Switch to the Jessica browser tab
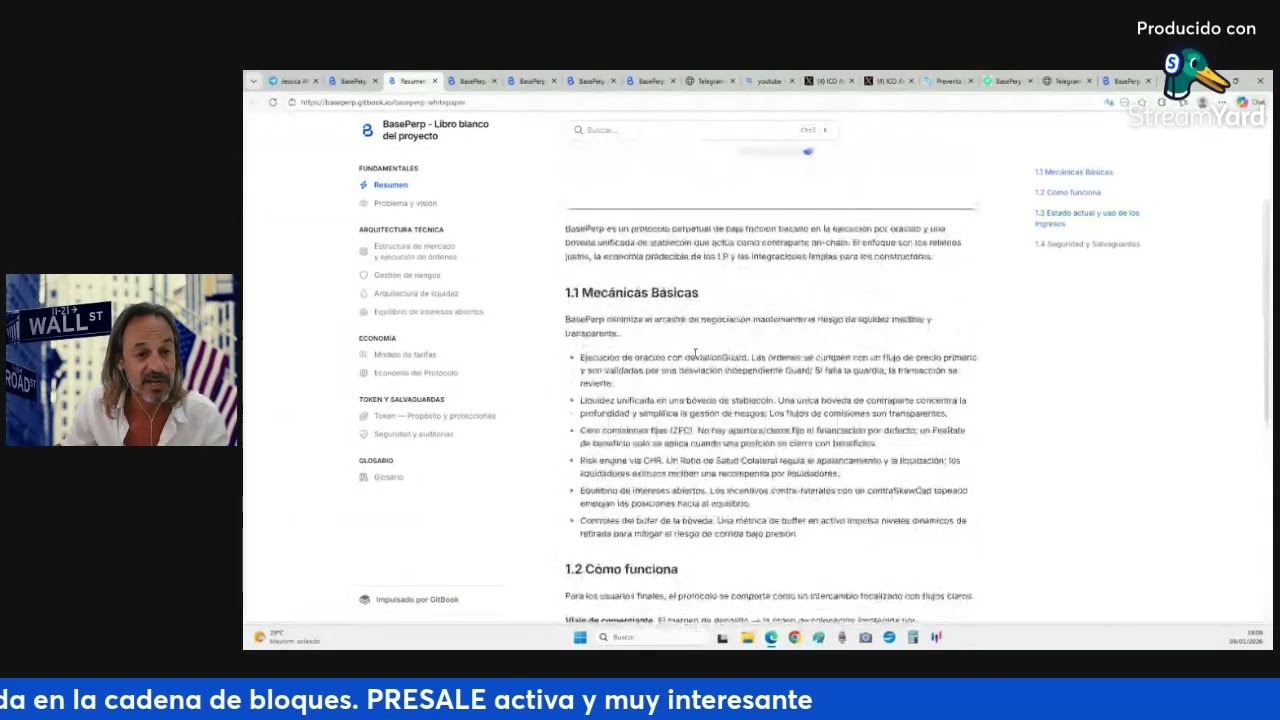Viewport: 1280px width, 720px height. pos(293,81)
